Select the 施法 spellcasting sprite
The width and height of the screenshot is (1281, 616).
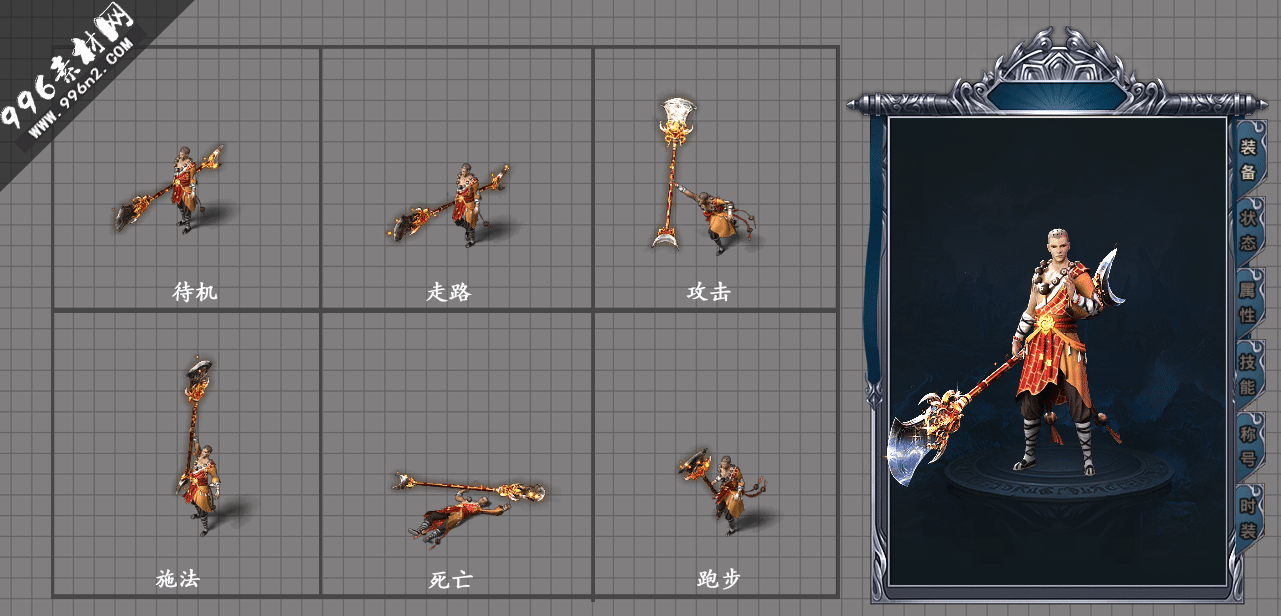[200, 445]
